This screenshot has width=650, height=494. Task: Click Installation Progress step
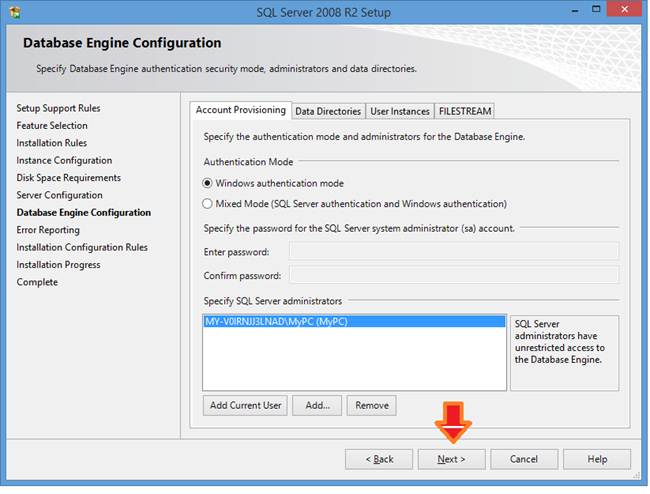coord(58,265)
